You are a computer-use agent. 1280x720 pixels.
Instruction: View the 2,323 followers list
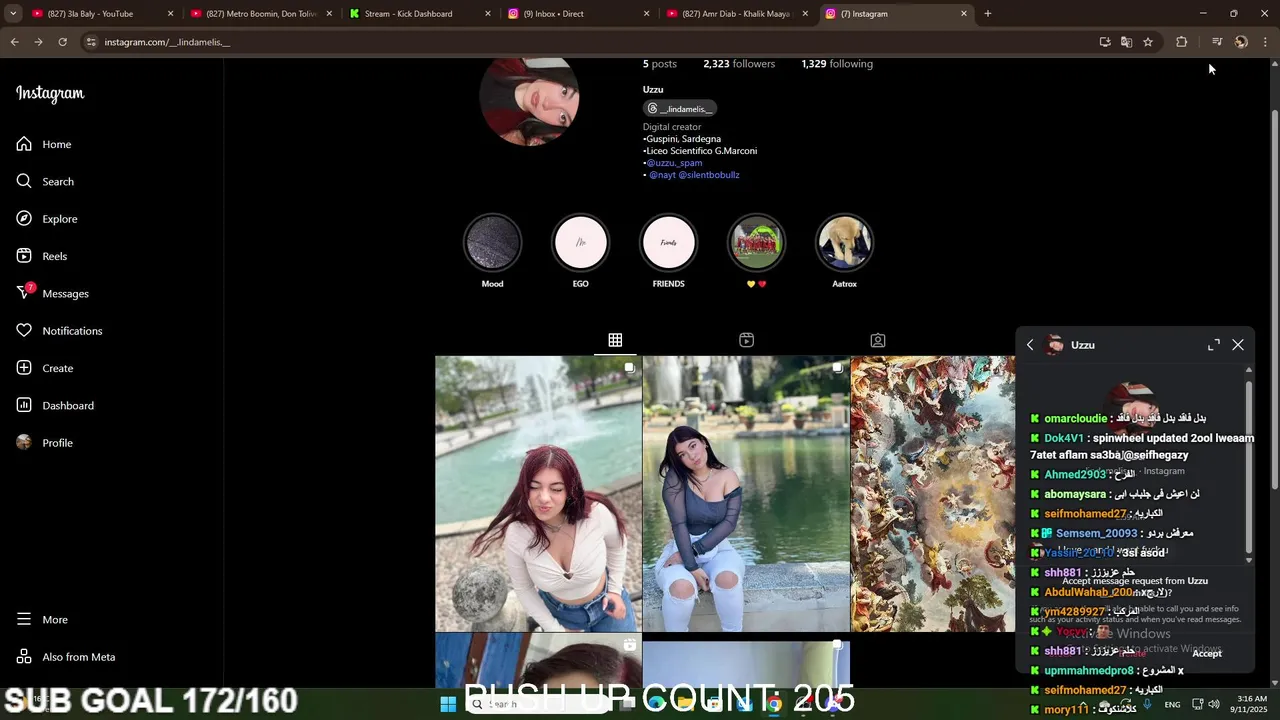[739, 64]
